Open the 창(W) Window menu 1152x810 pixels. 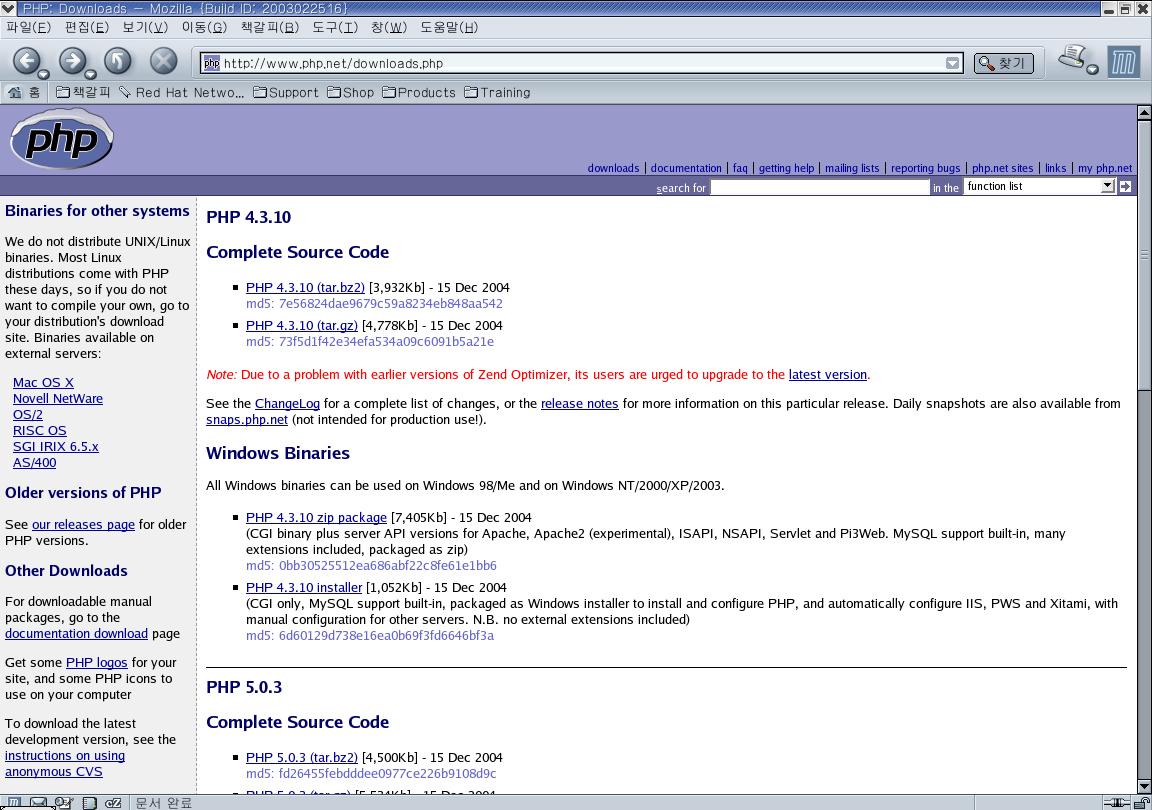click(x=389, y=27)
